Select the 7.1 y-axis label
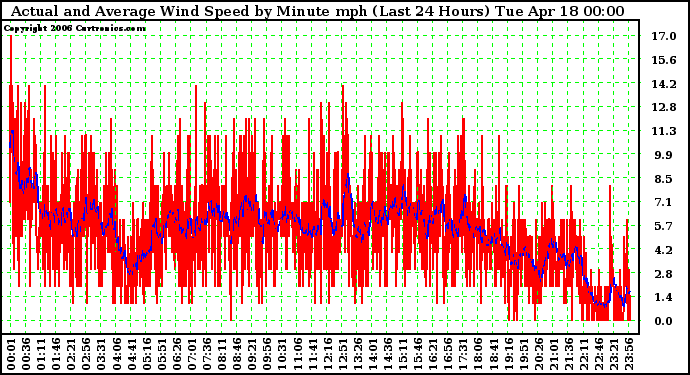This screenshot has width=690, height=375. click(x=664, y=202)
